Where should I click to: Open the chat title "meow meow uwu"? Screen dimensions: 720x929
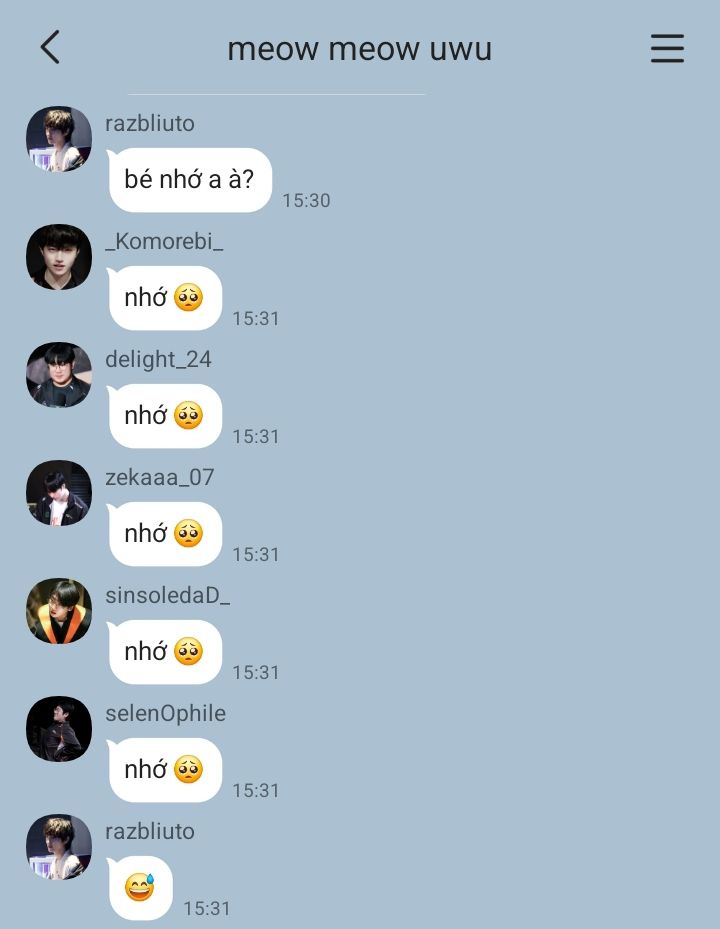point(360,49)
